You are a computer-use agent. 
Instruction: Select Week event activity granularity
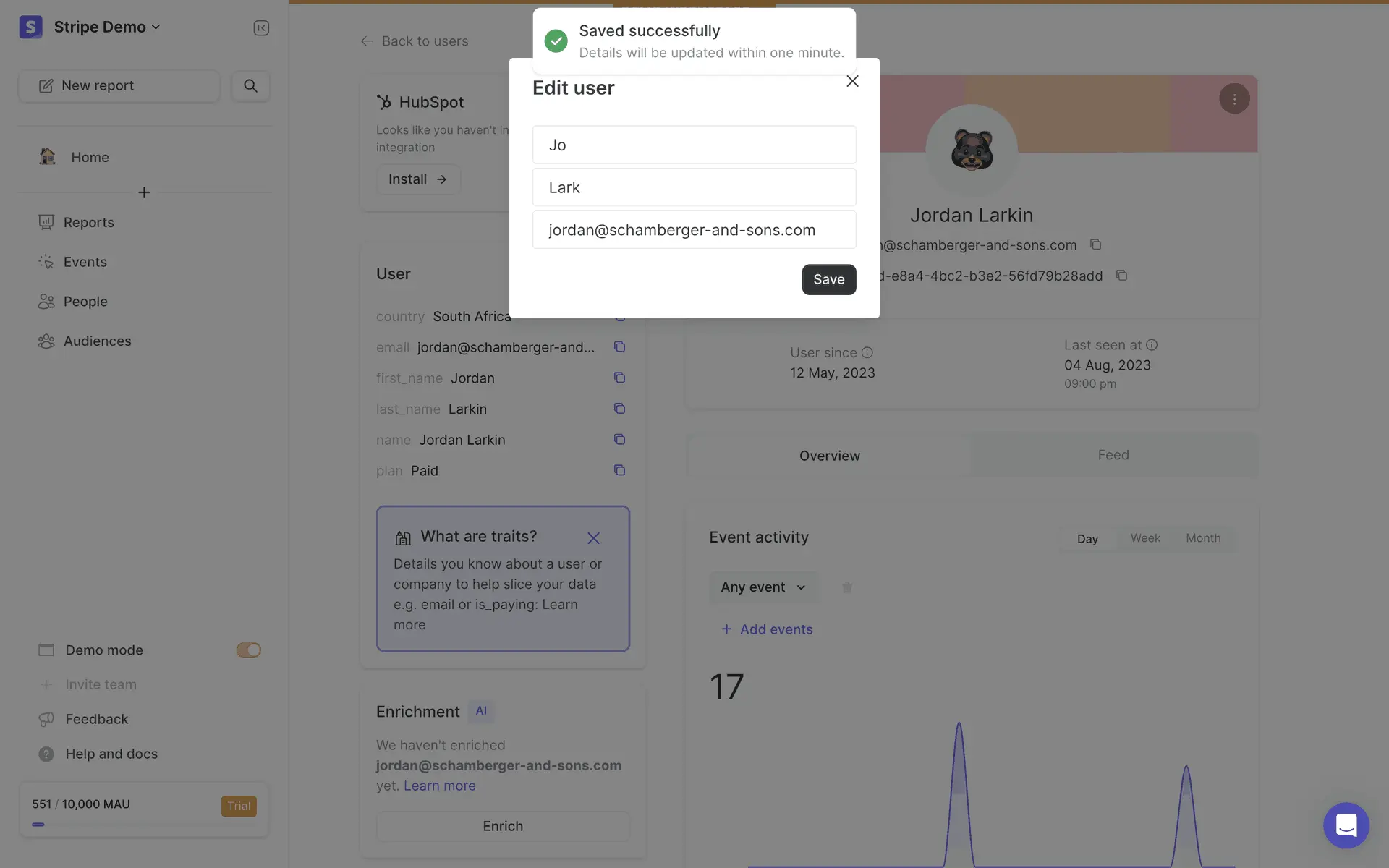[x=1145, y=538]
